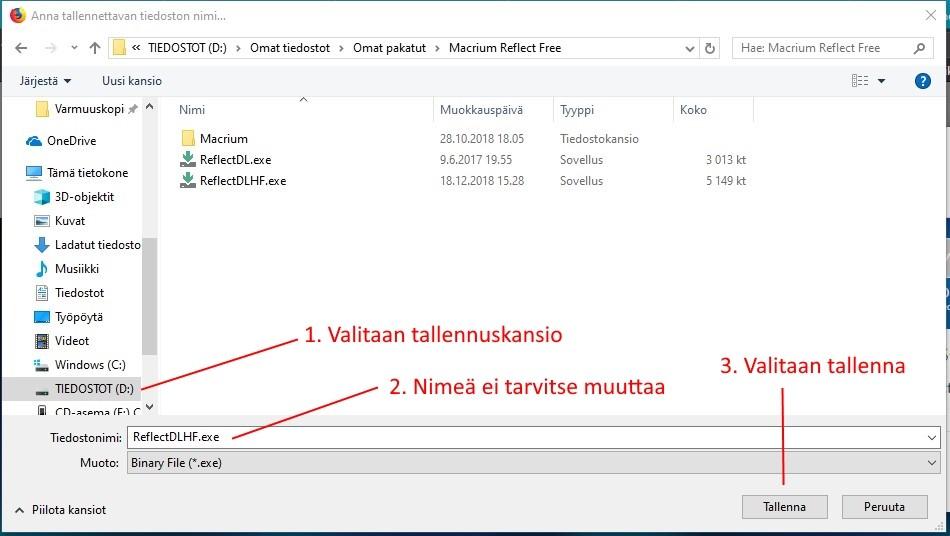Click sidebar scrollbar up arrow

pyautogui.click(x=150, y=107)
